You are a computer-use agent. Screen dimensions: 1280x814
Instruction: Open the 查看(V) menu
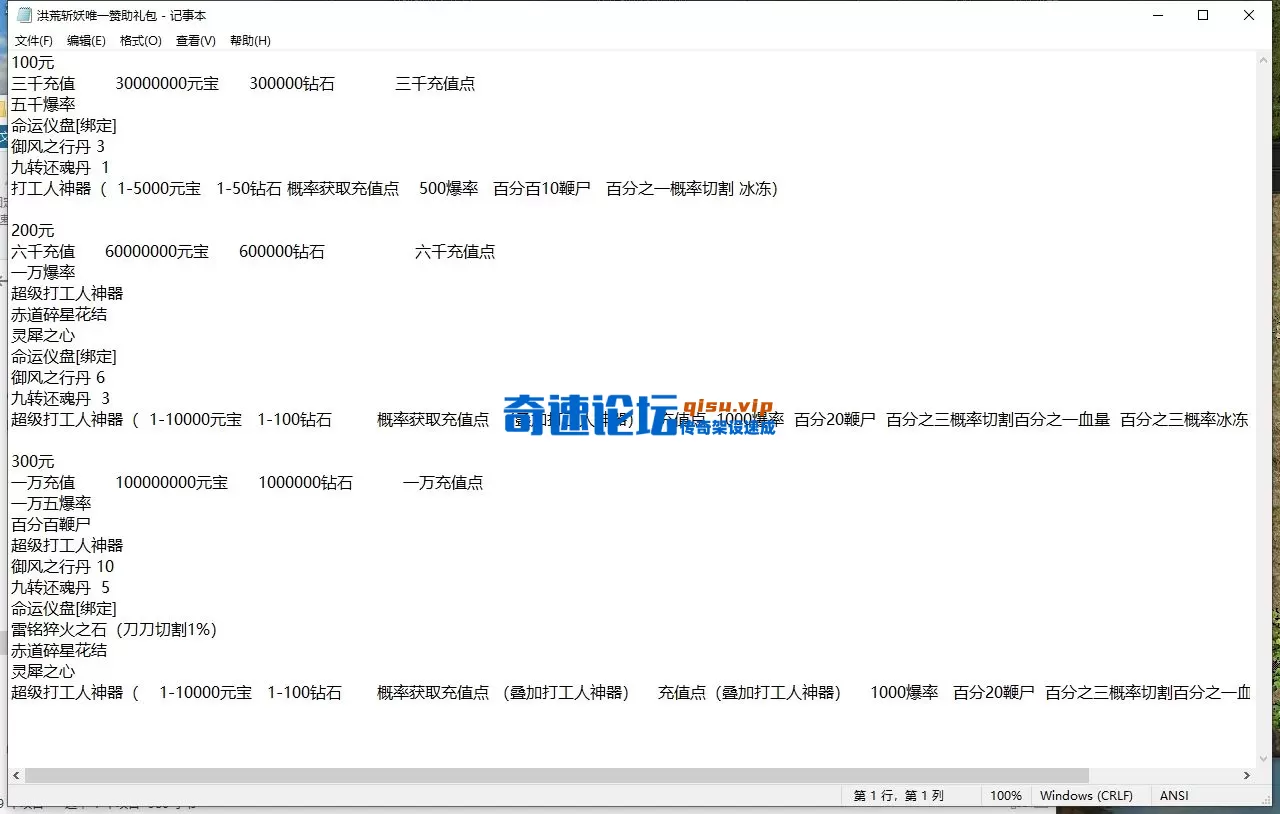(195, 40)
